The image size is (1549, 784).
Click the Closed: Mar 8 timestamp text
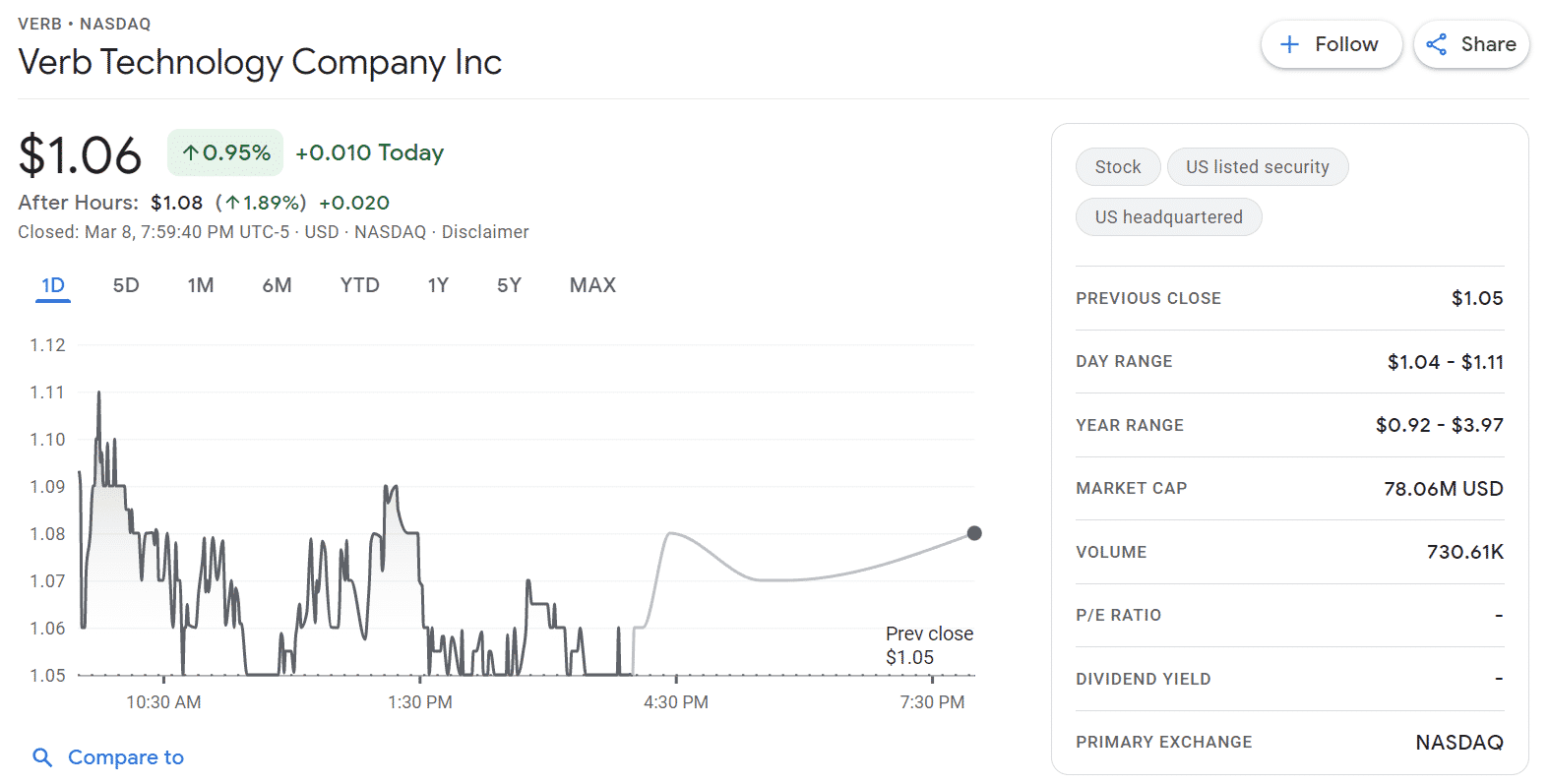[154, 232]
